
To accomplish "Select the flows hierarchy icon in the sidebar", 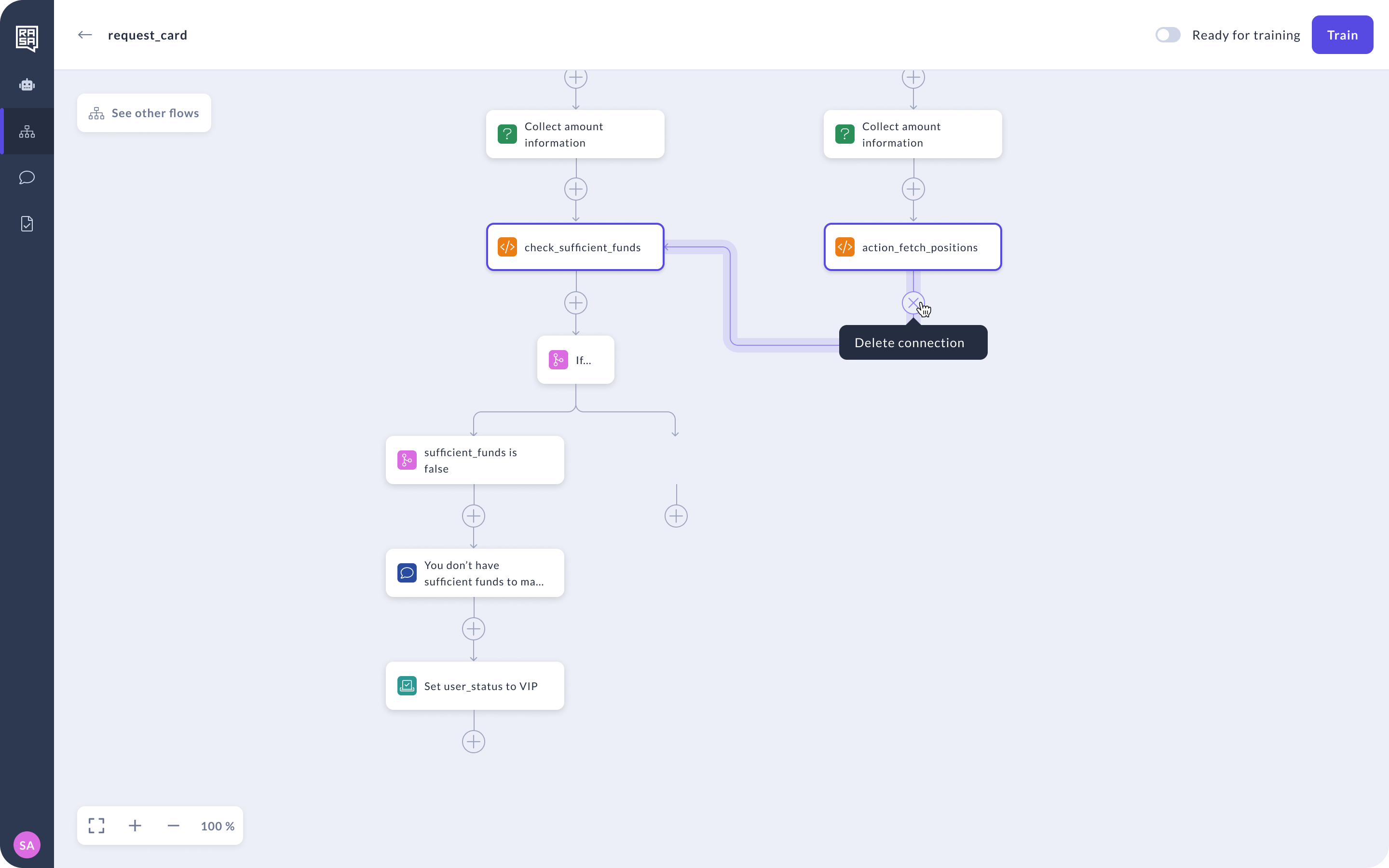I will click(27, 132).
